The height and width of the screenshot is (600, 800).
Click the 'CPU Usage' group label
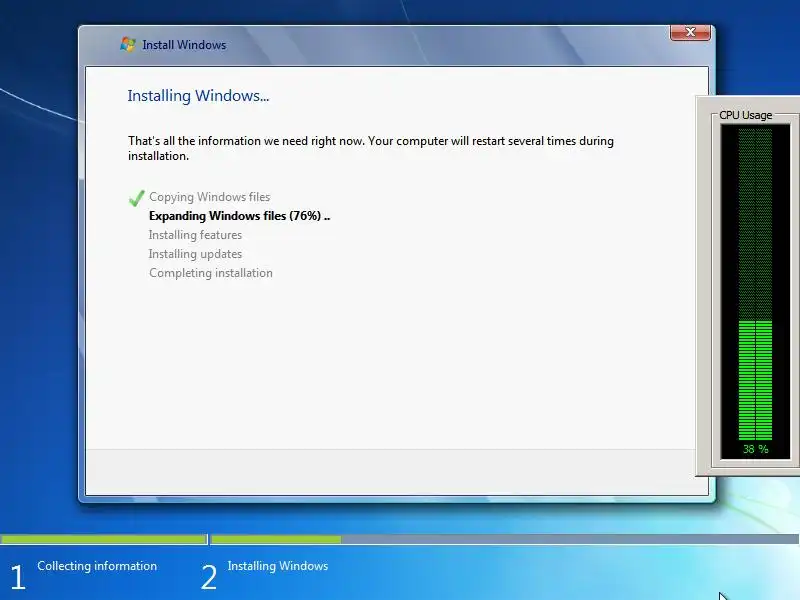pyautogui.click(x=745, y=115)
